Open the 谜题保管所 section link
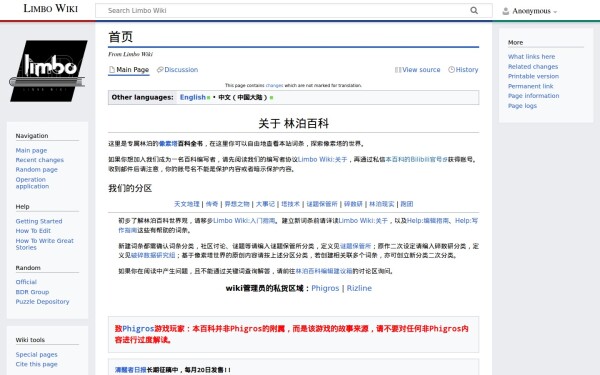This screenshot has height=375, width=600. tap(322, 204)
